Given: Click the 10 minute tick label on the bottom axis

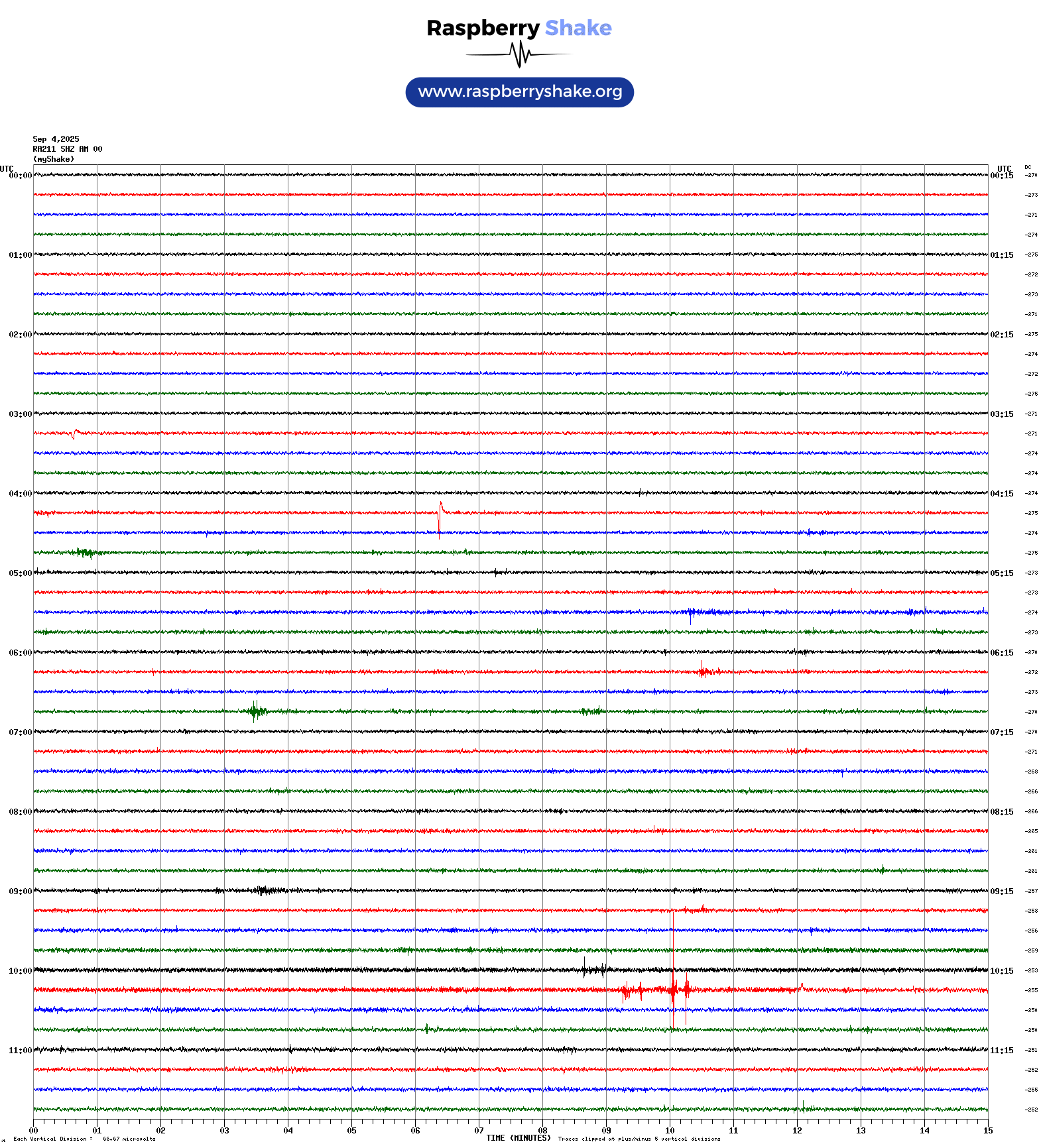Looking at the screenshot, I should pos(670,1131).
